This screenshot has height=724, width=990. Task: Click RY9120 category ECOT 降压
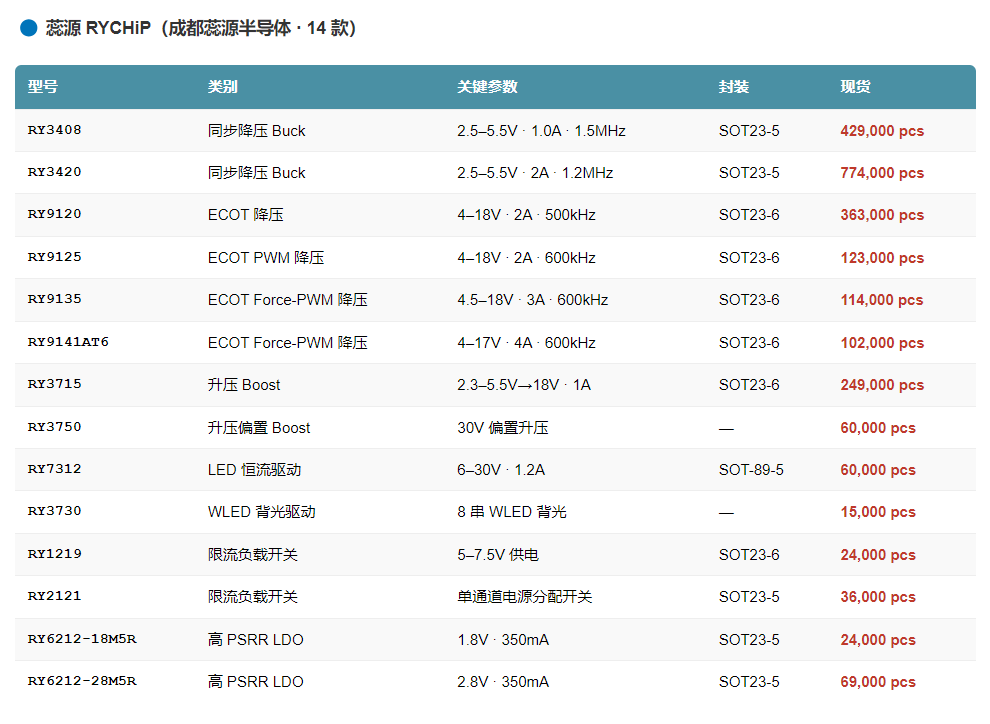click(246, 215)
